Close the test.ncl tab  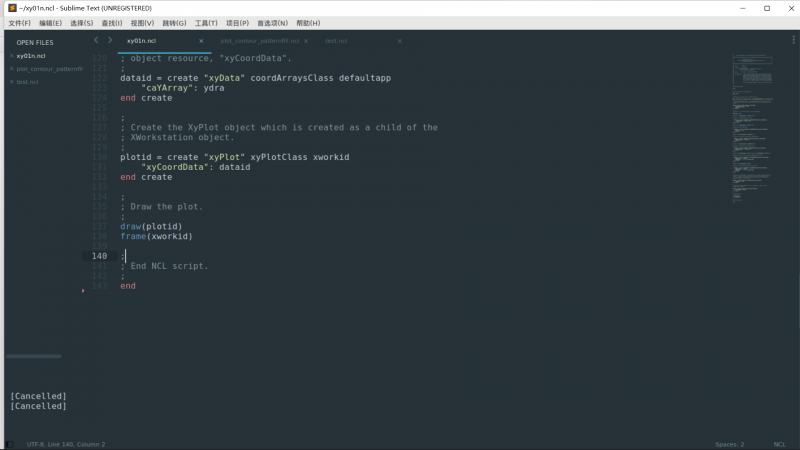point(400,41)
